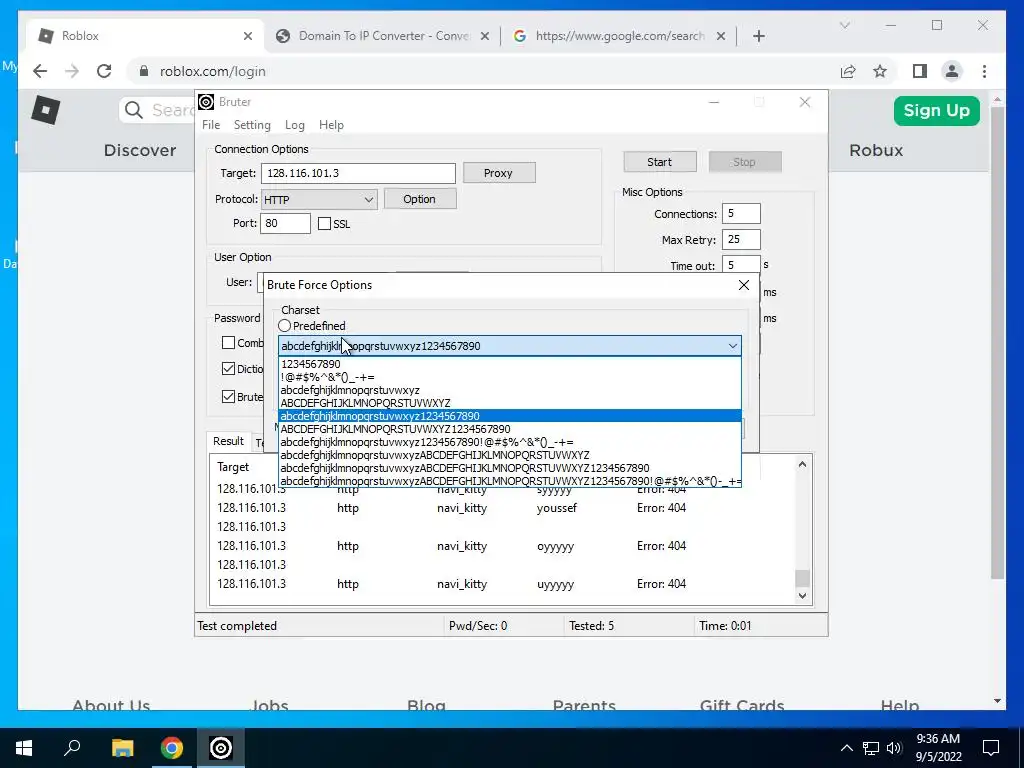Show hidden system tray icons
Screen dimensions: 1024x768
coord(846,748)
